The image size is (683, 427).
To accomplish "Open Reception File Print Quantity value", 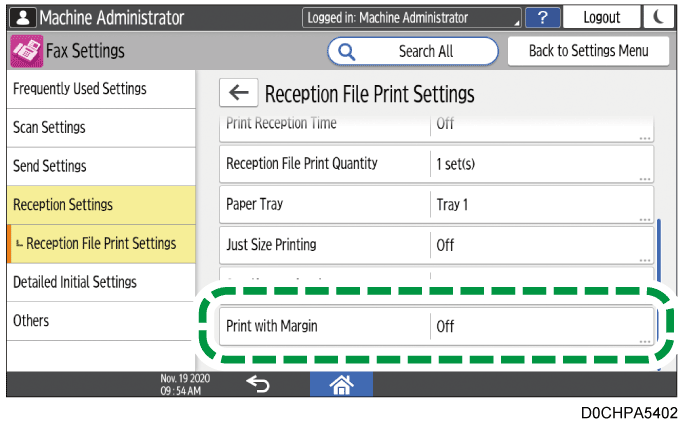I will [542, 164].
